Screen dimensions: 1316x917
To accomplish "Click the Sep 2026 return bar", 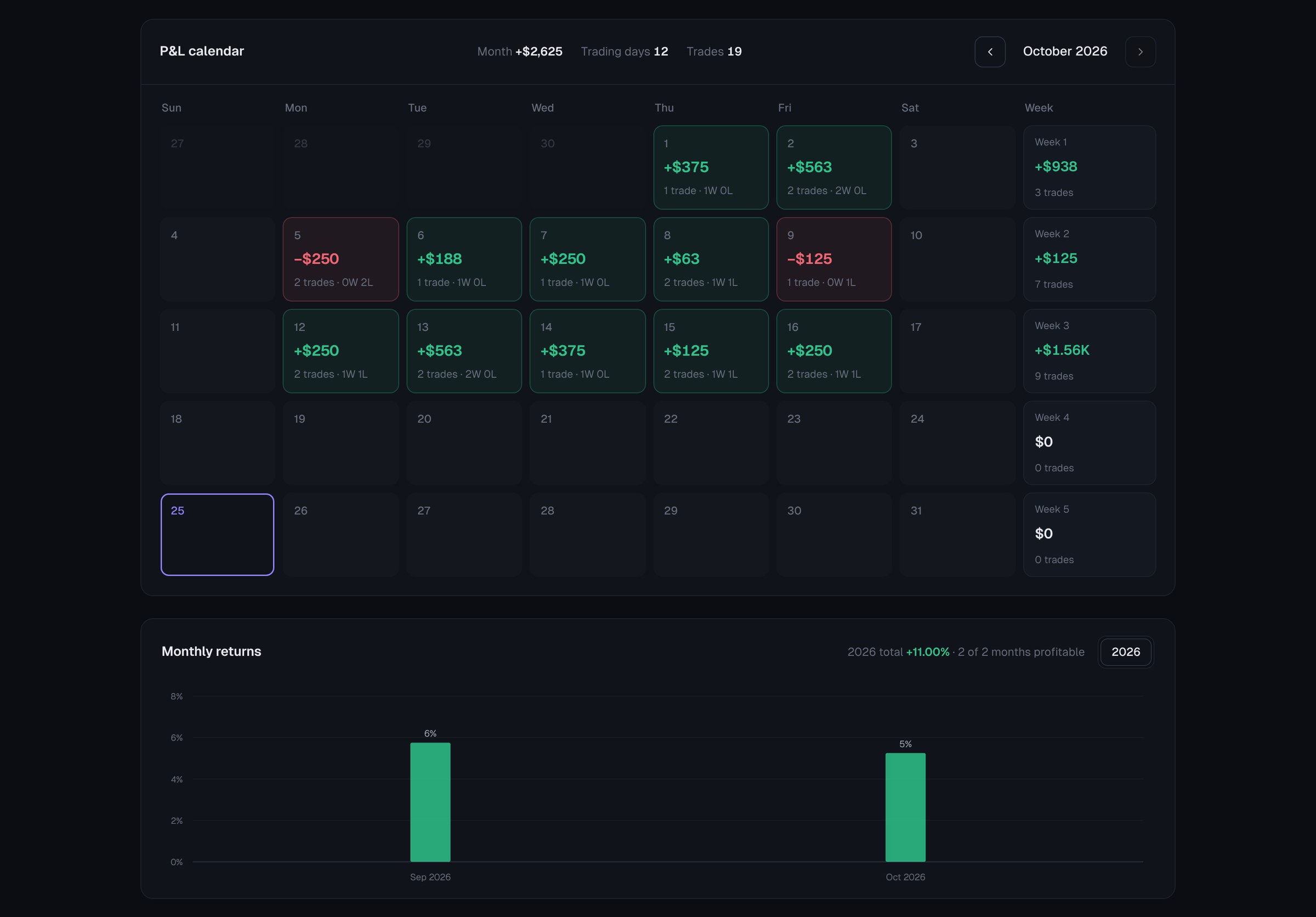I will 430,802.
